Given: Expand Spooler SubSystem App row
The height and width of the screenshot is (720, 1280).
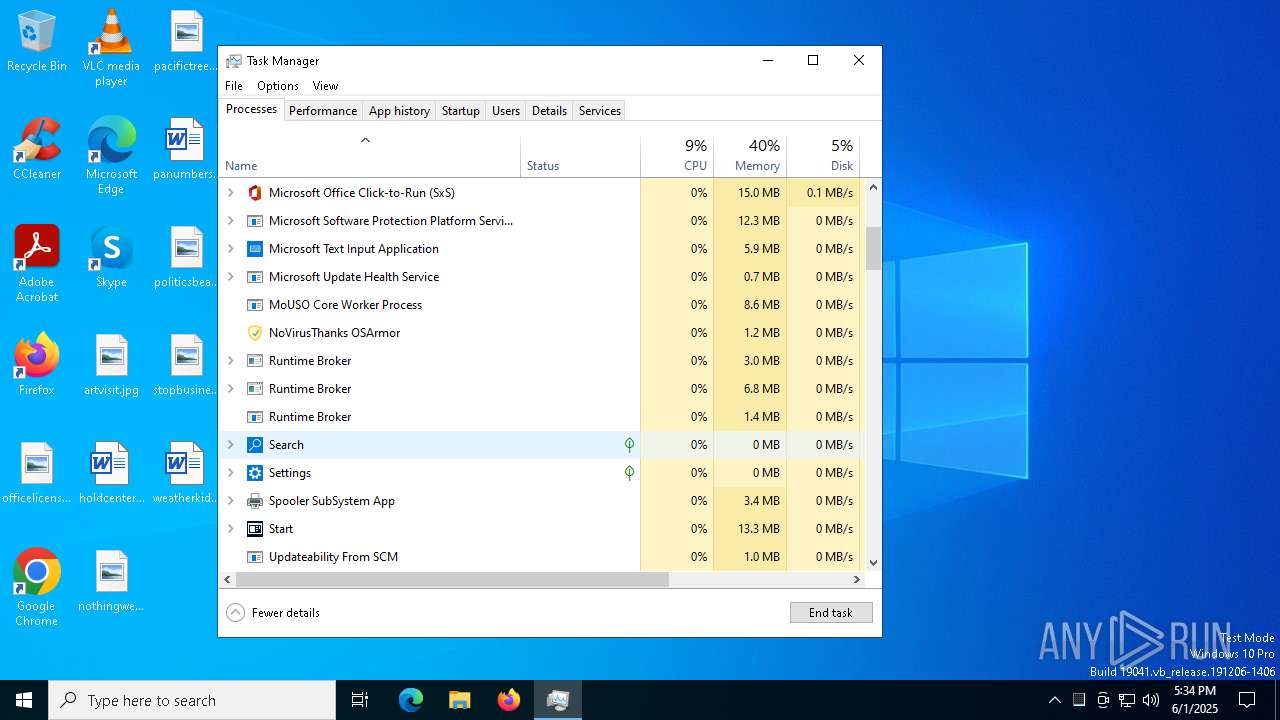Looking at the screenshot, I should tap(231, 501).
